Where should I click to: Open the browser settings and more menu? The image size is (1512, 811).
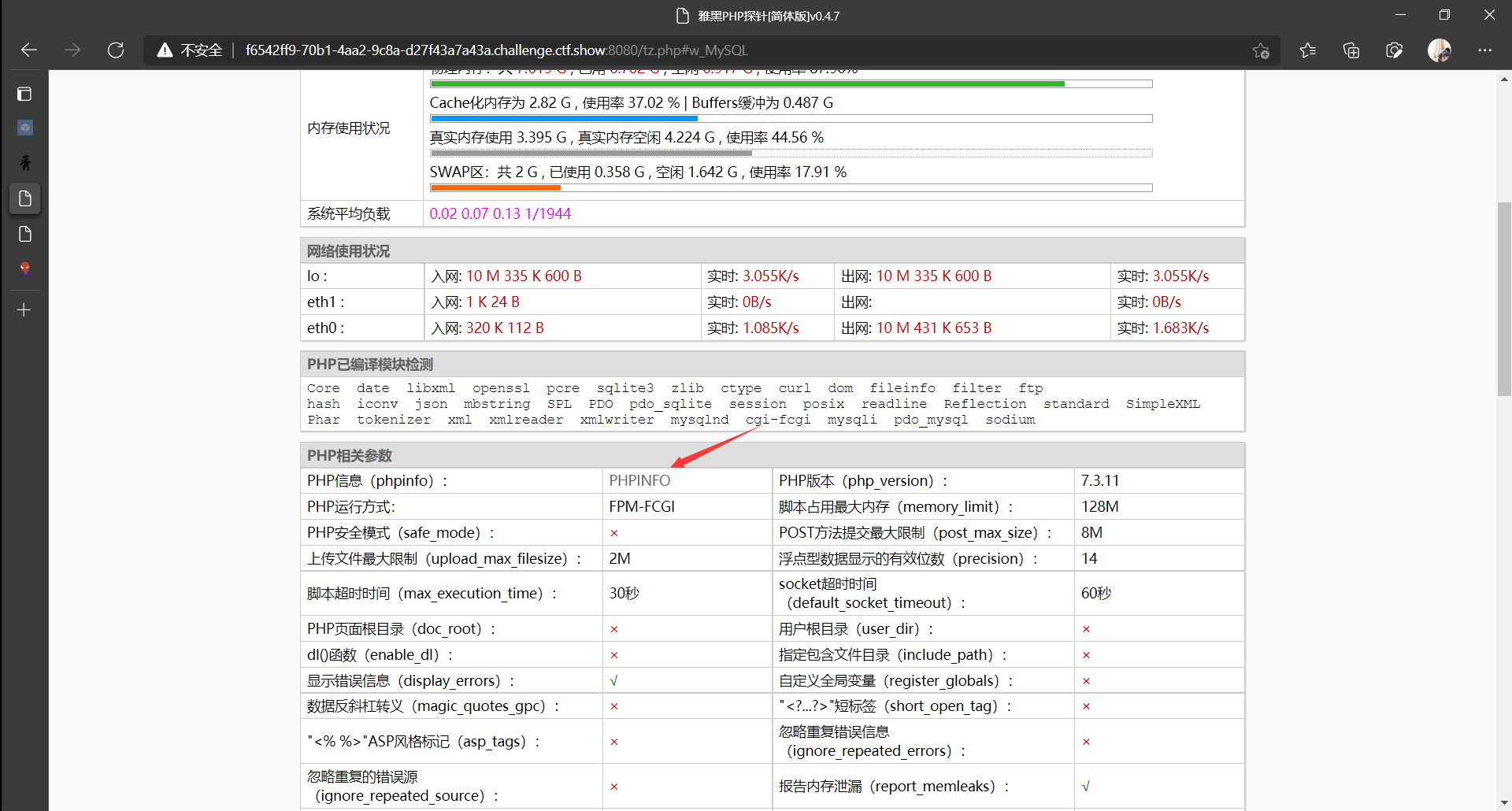pyautogui.click(x=1485, y=50)
